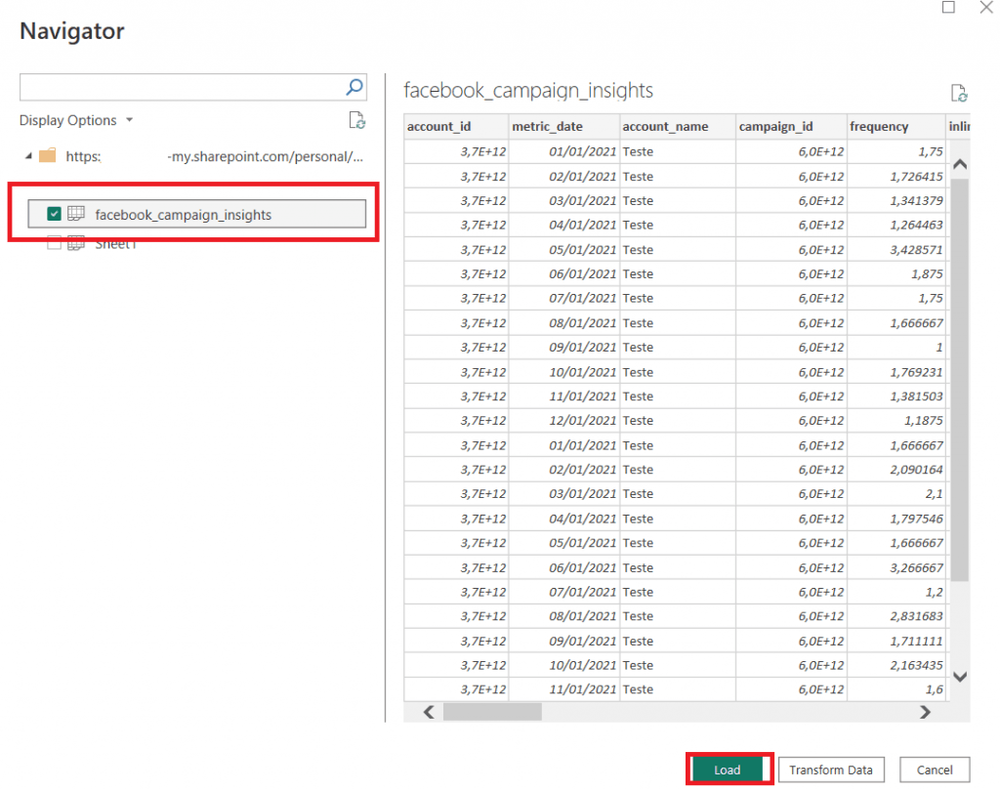Open the Display Options dropdown
The height and width of the screenshot is (790, 1000).
pyautogui.click(x=76, y=120)
